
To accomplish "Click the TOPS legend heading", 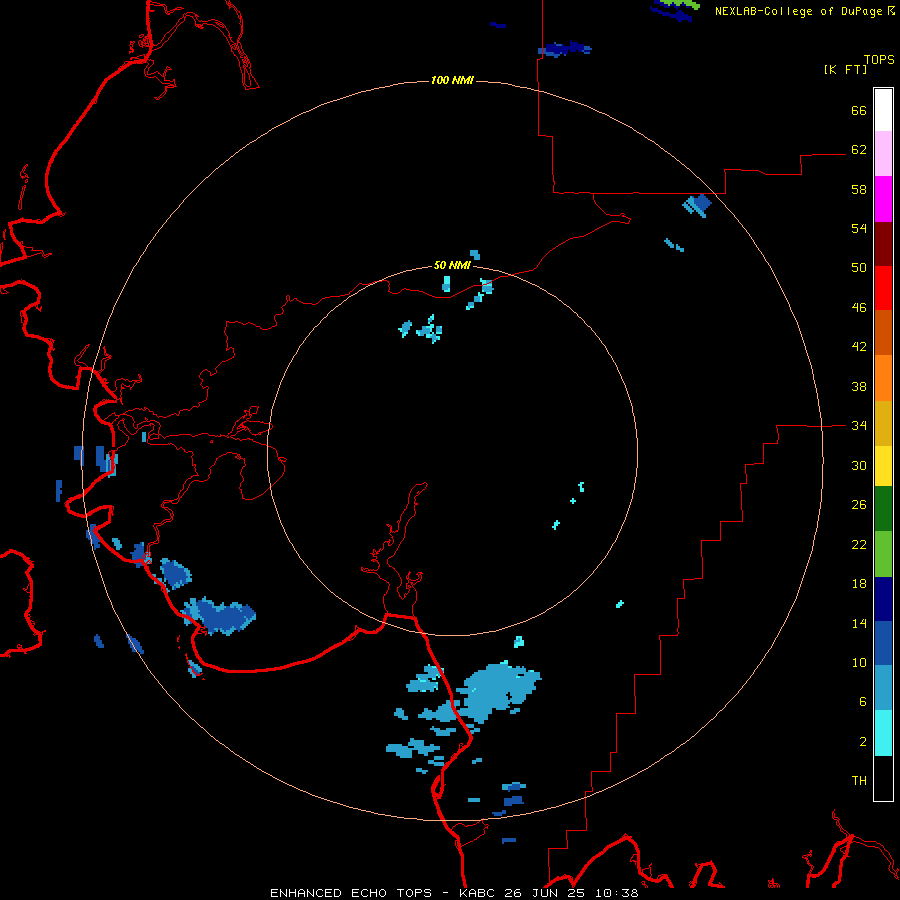I will (x=879, y=60).
